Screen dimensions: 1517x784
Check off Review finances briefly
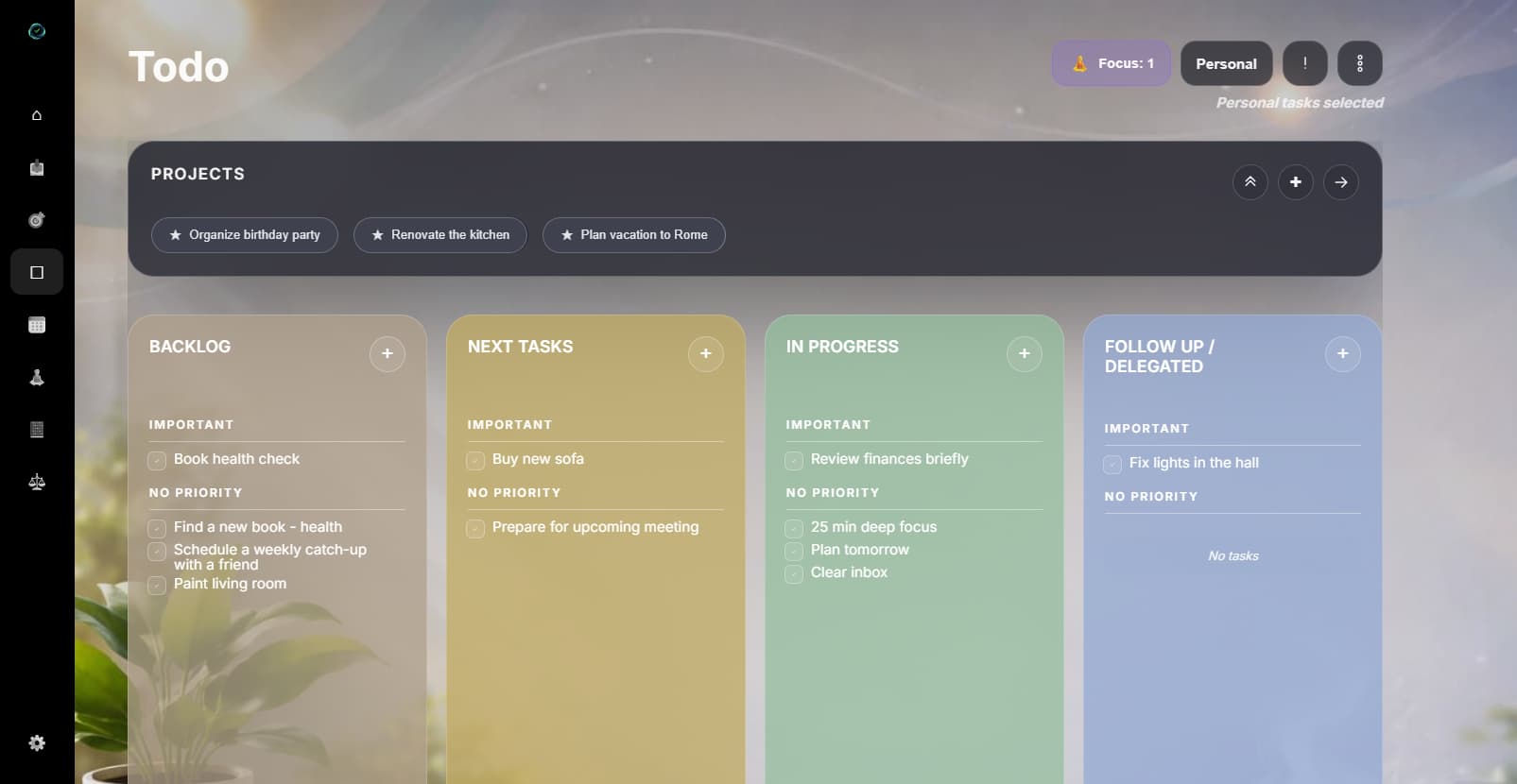pos(794,461)
